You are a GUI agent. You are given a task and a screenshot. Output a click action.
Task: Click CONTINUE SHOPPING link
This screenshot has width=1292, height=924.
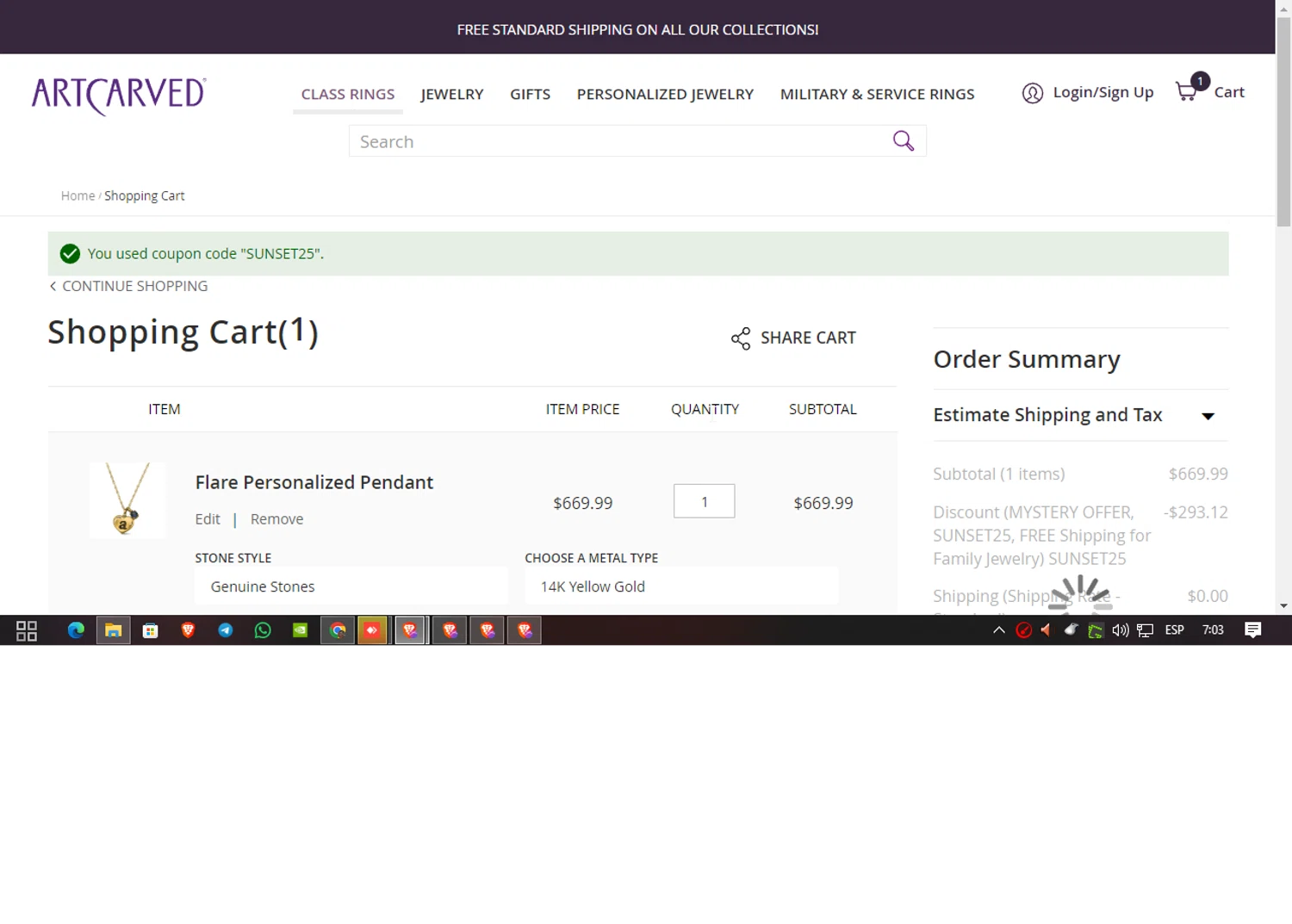tap(134, 286)
